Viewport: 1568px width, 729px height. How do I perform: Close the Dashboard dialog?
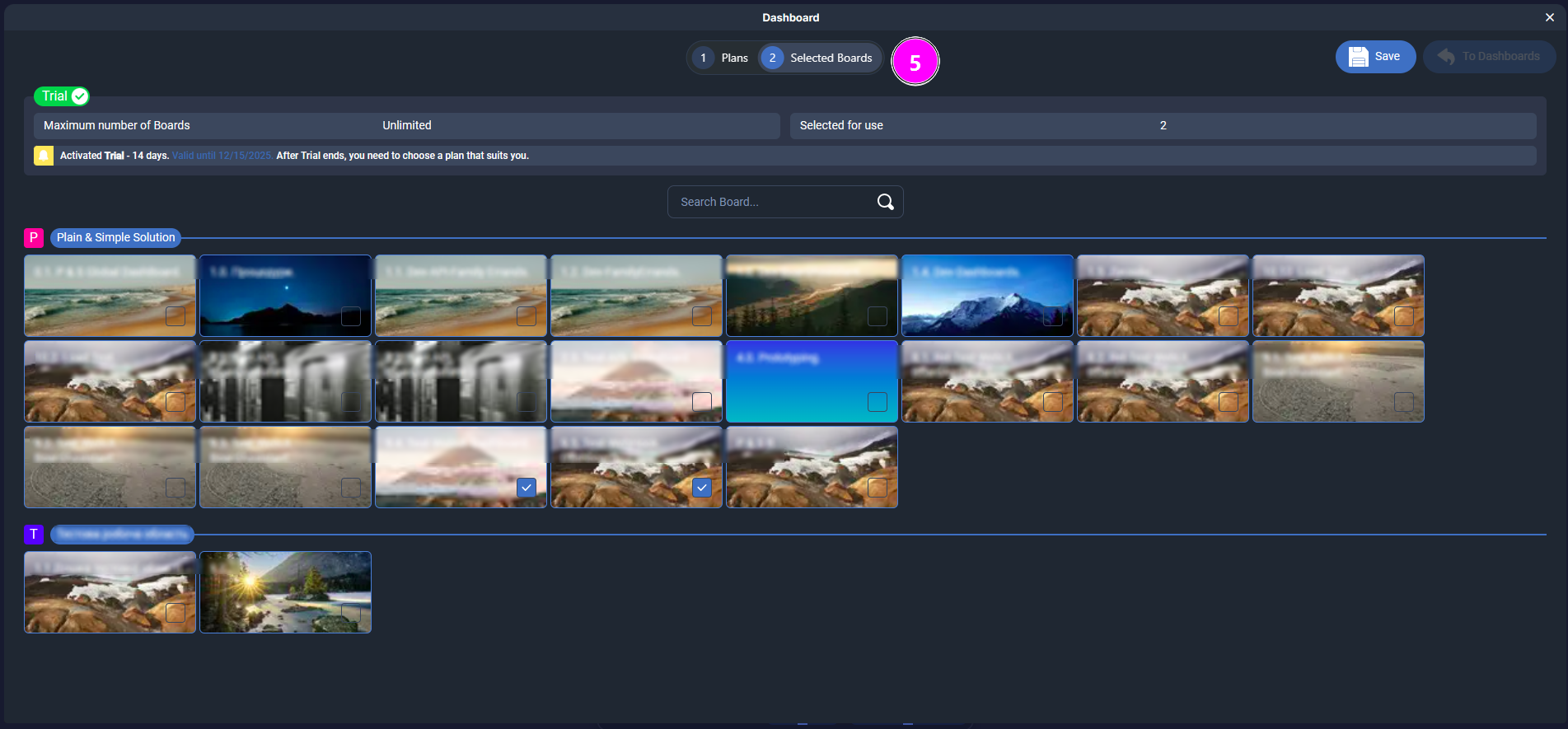click(1549, 17)
